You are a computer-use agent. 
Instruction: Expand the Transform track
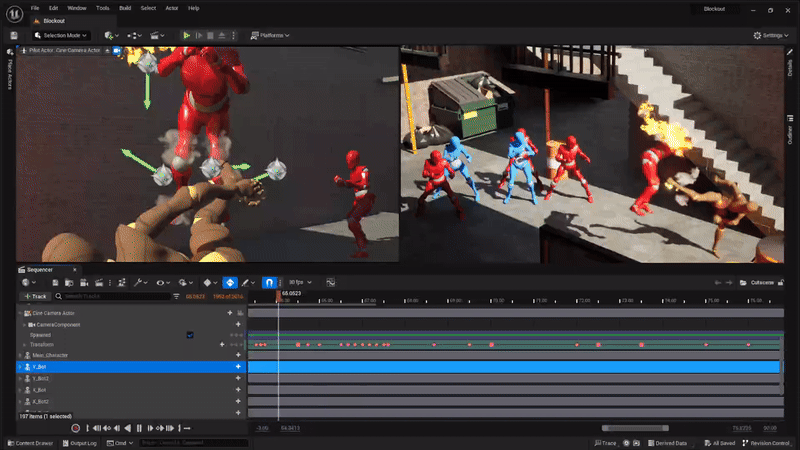pos(25,344)
